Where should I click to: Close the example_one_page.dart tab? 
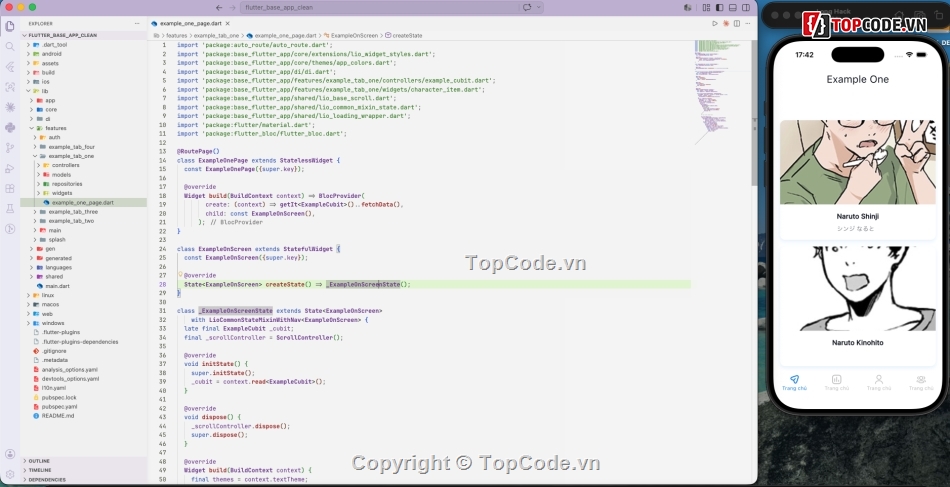pyautogui.click(x=228, y=24)
